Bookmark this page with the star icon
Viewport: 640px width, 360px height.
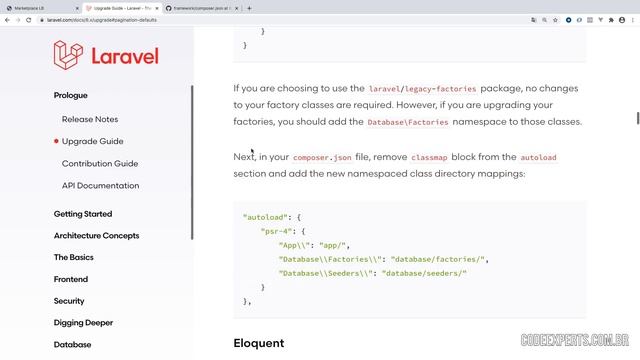coord(556,20)
